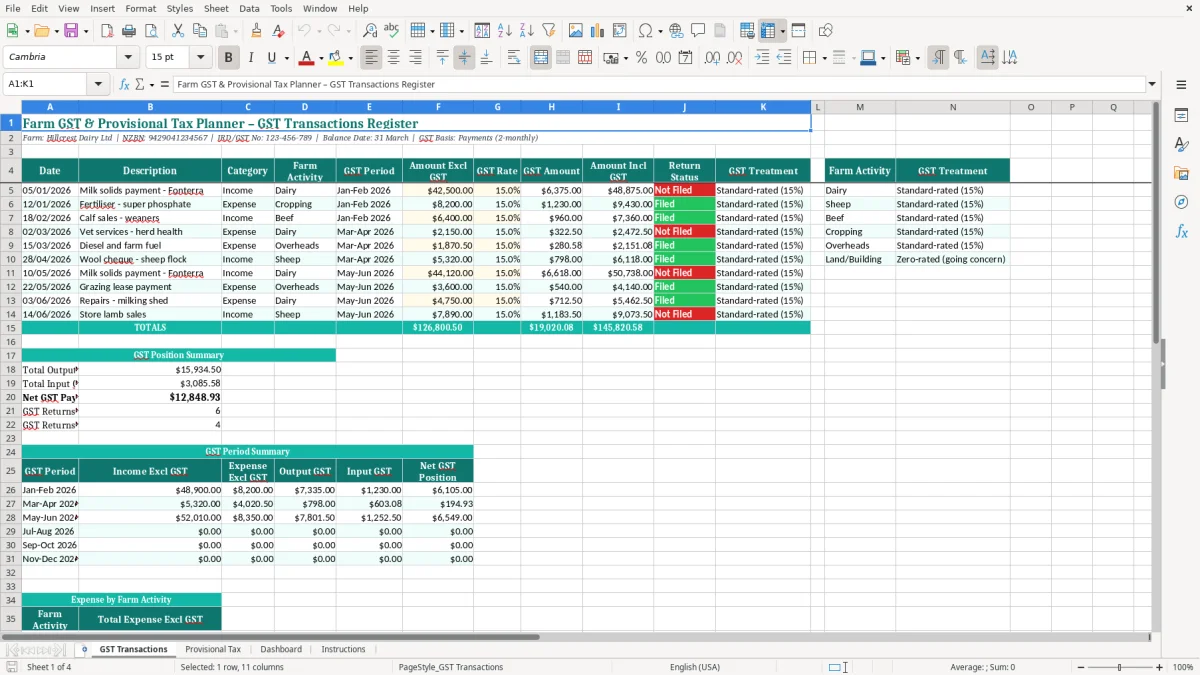Click the zoom level 100% button

1183,667
